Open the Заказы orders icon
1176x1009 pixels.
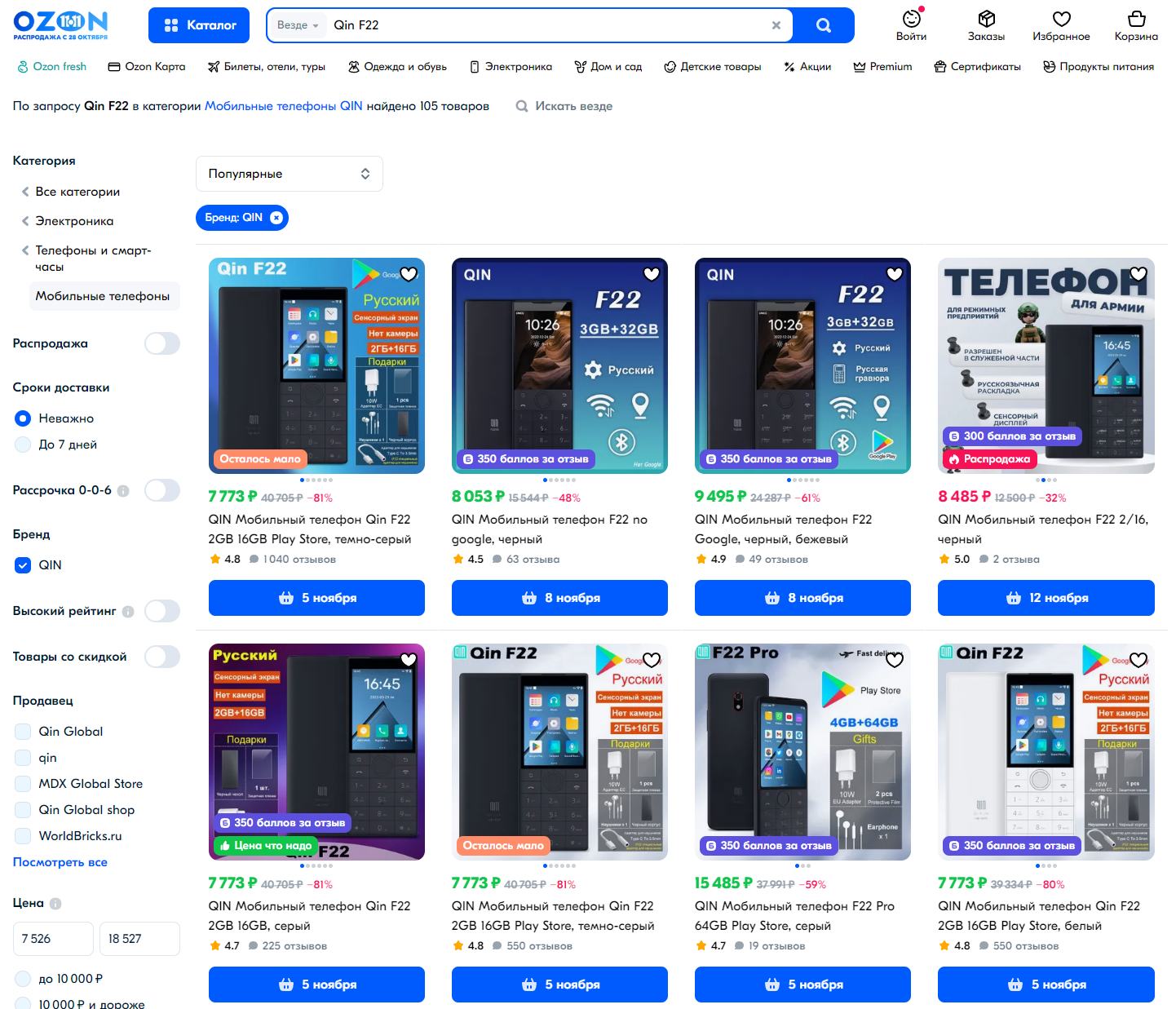986,25
